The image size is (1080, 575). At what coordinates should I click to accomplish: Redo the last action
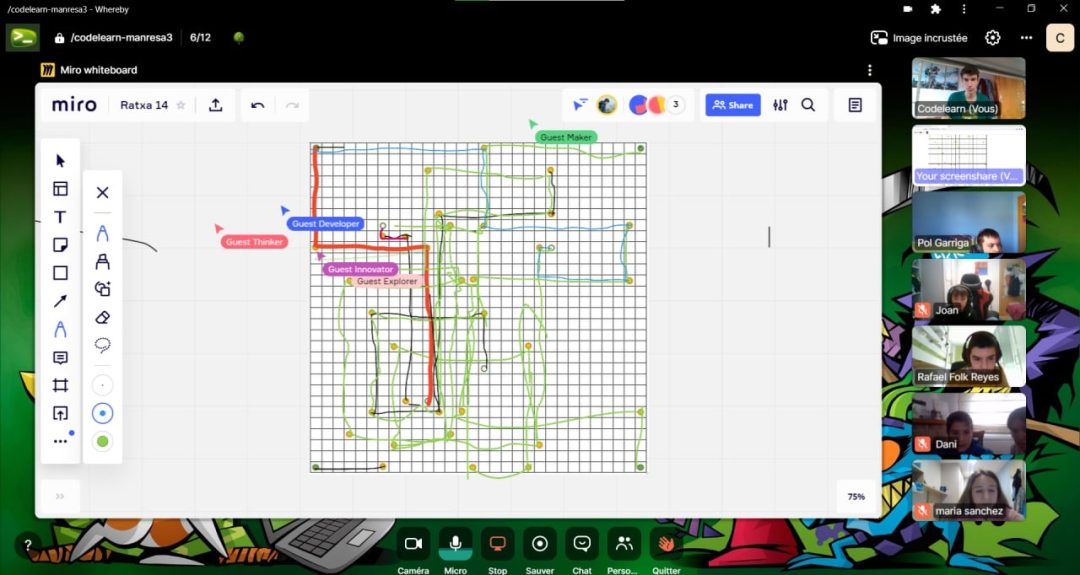(292, 105)
